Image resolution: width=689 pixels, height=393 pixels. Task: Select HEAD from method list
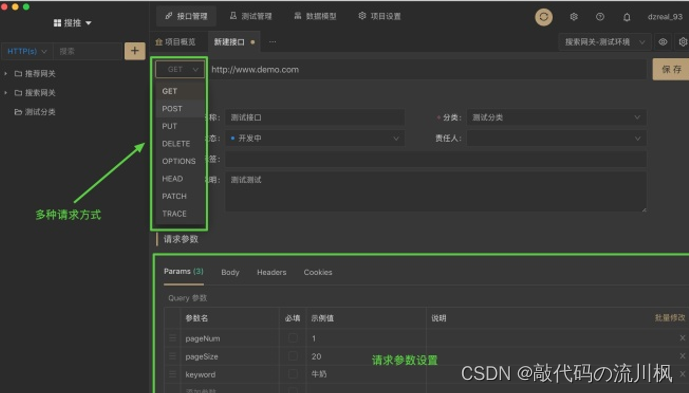tap(180, 178)
